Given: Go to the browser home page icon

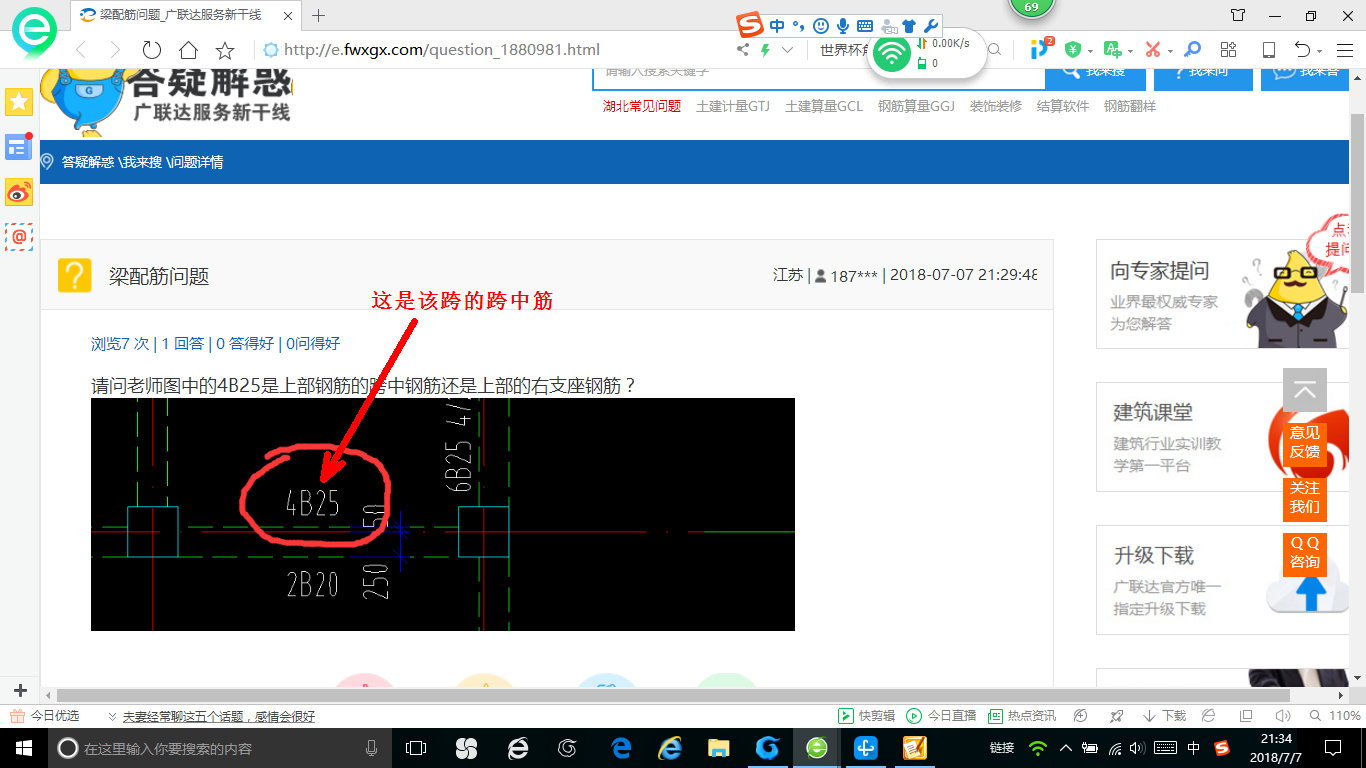Looking at the screenshot, I should 188,50.
